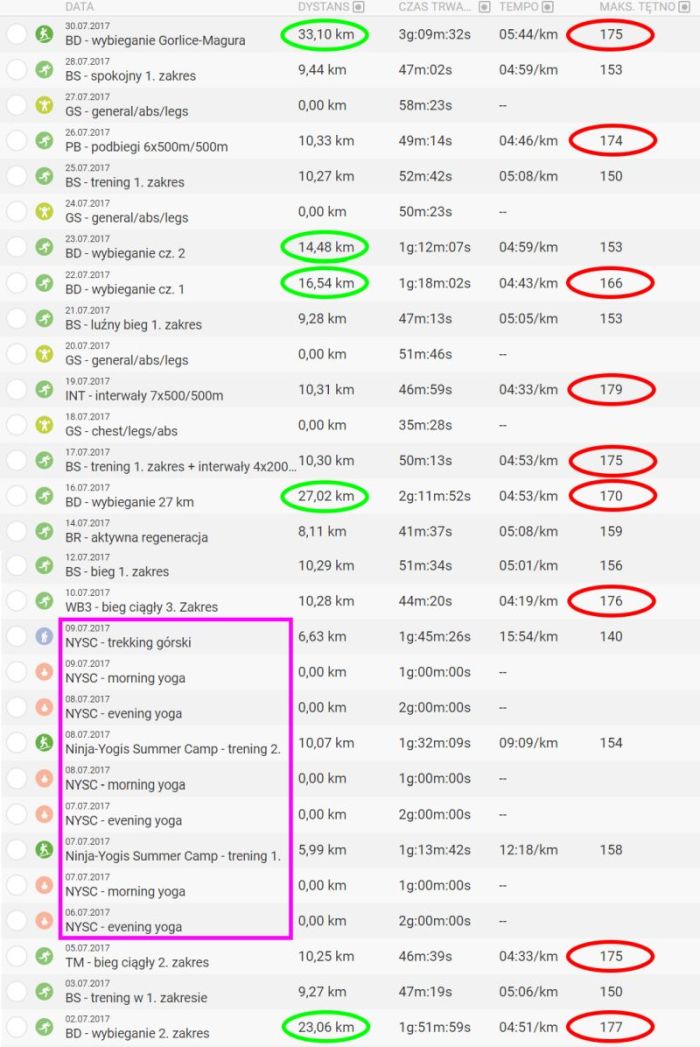Click the strength icon for 27.07.2017 GS workout
This screenshot has height=1047, width=700.
click(x=44, y=106)
